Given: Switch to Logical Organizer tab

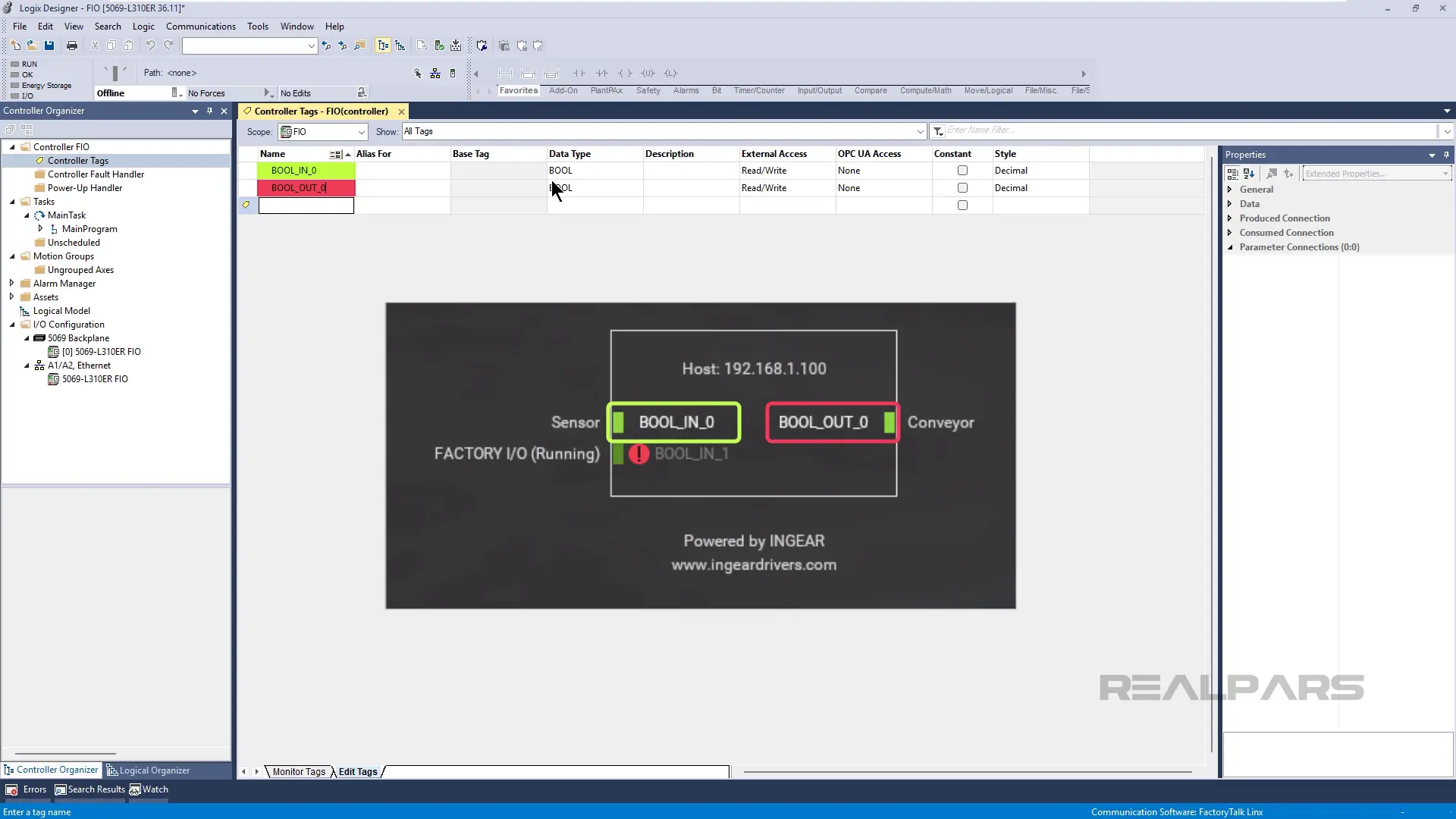Looking at the screenshot, I should [x=149, y=770].
